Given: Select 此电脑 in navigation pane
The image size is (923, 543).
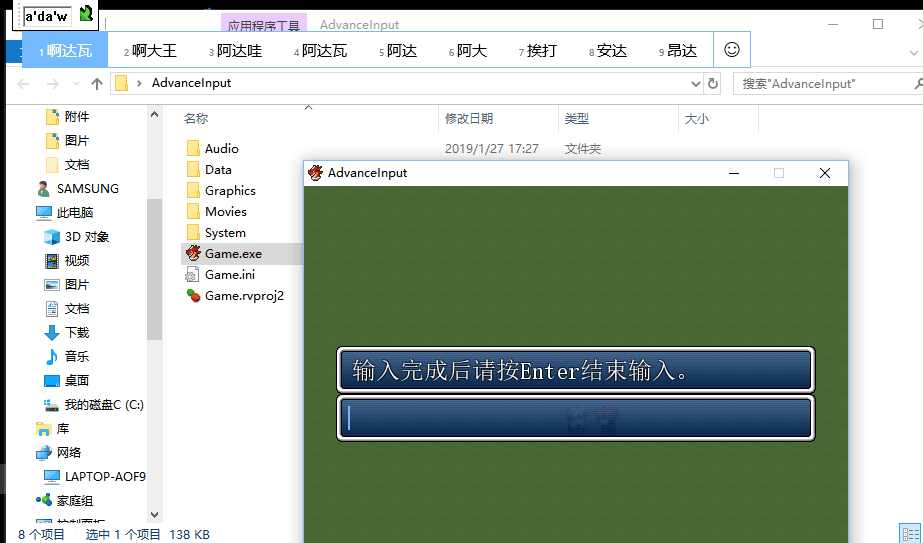Looking at the screenshot, I should pos(75,213).
